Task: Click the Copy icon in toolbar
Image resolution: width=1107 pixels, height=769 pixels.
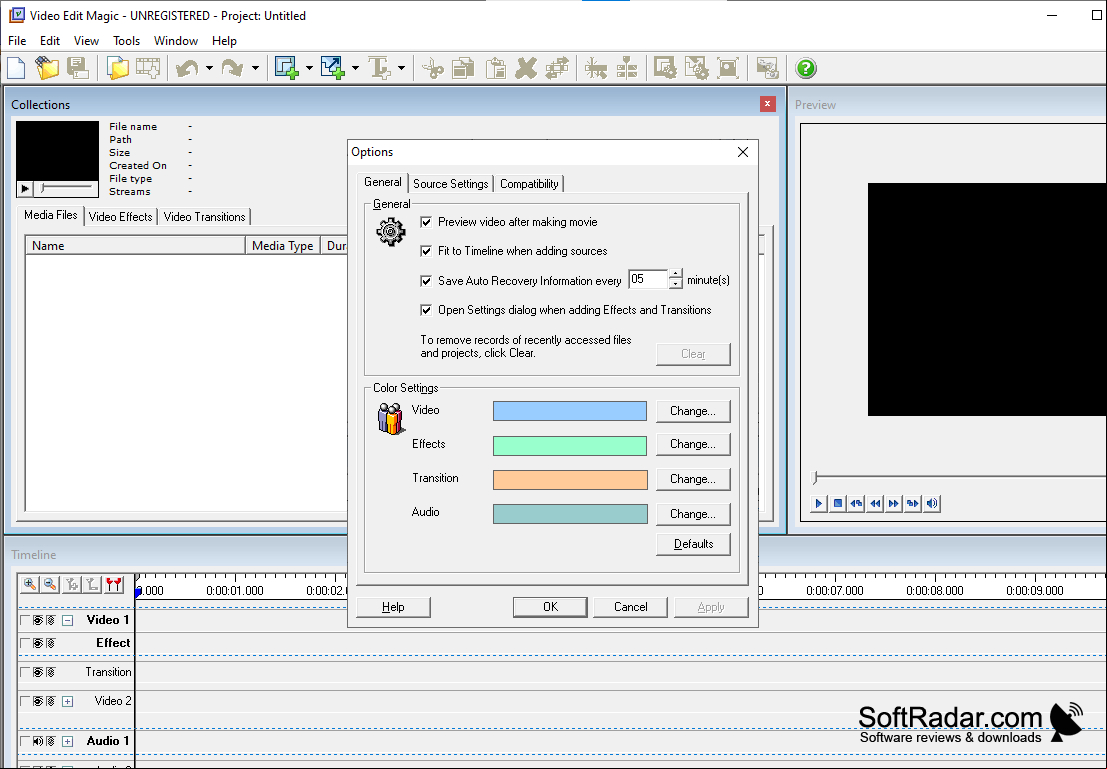Action: [464, 68]
